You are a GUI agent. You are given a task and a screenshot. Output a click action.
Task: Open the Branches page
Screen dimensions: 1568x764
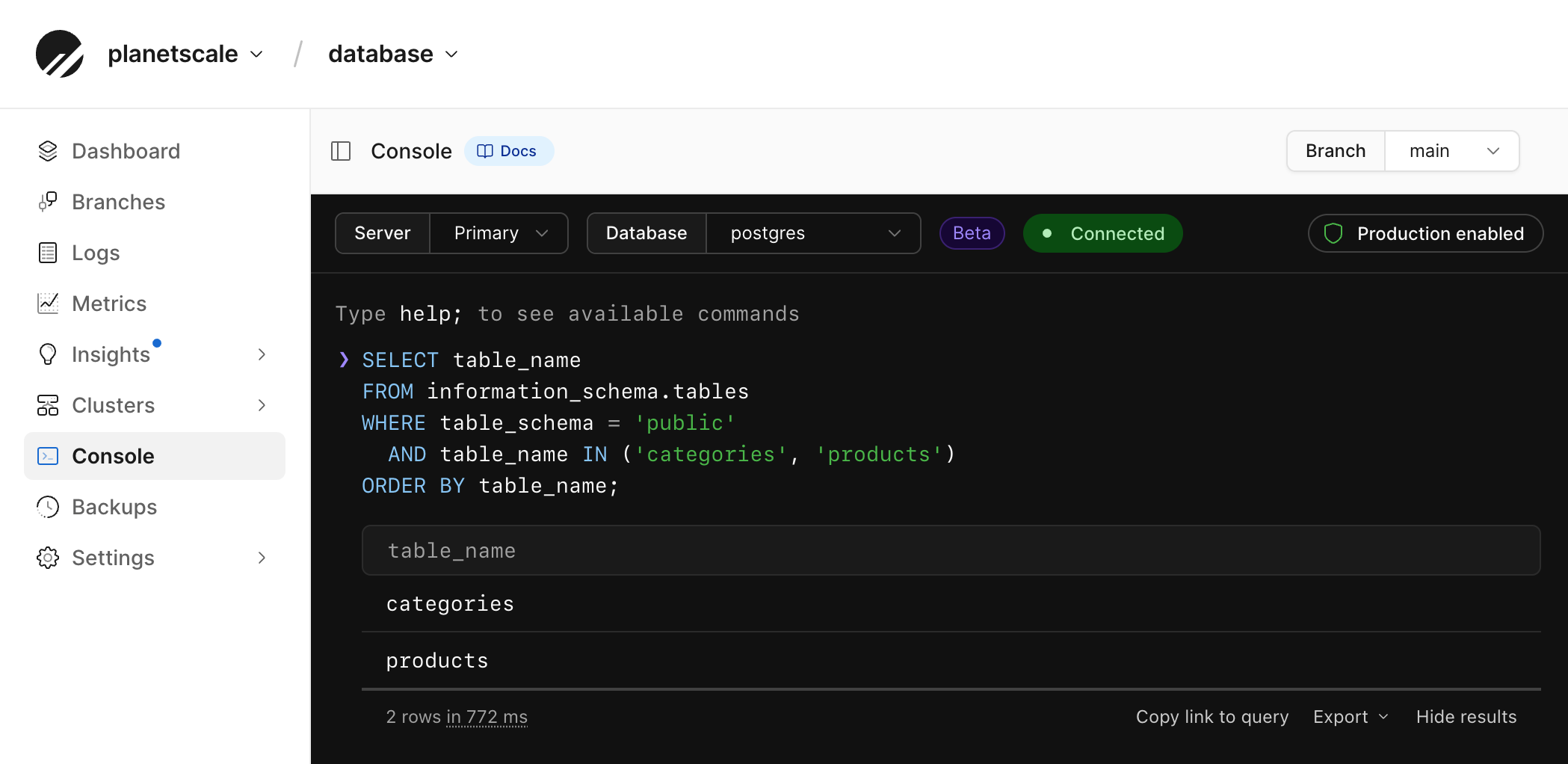[155, 202]
